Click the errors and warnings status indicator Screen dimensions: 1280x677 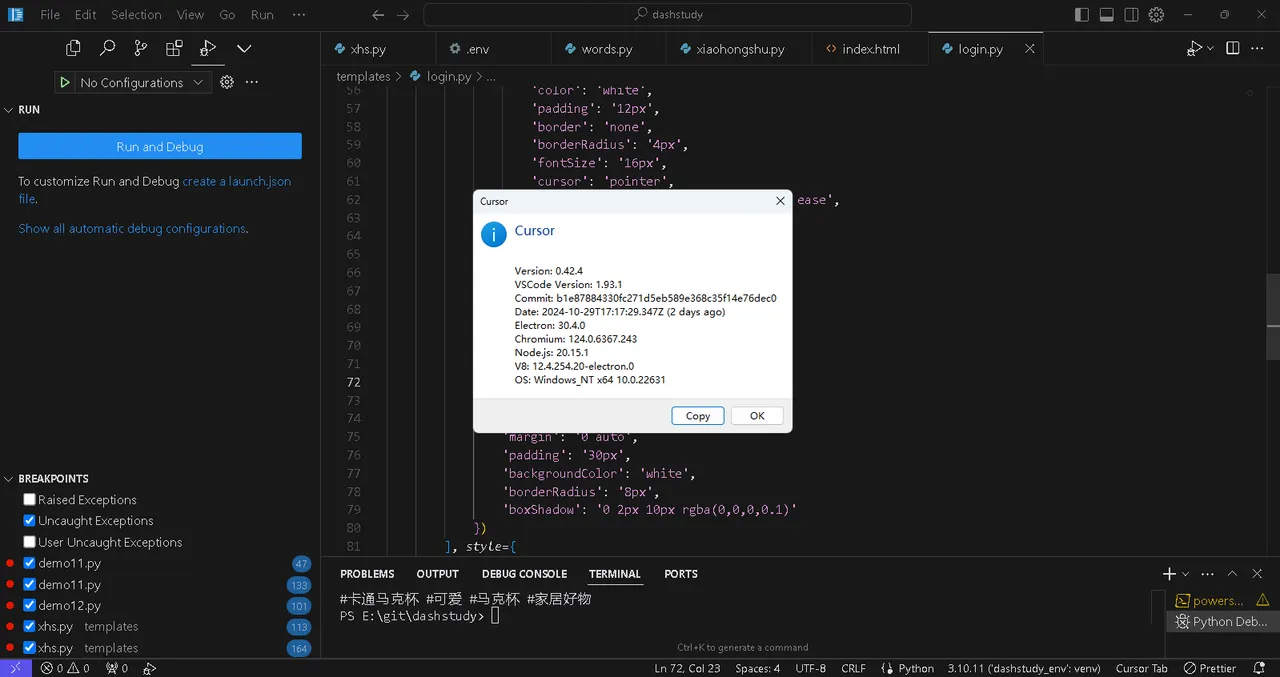point(65,668)
